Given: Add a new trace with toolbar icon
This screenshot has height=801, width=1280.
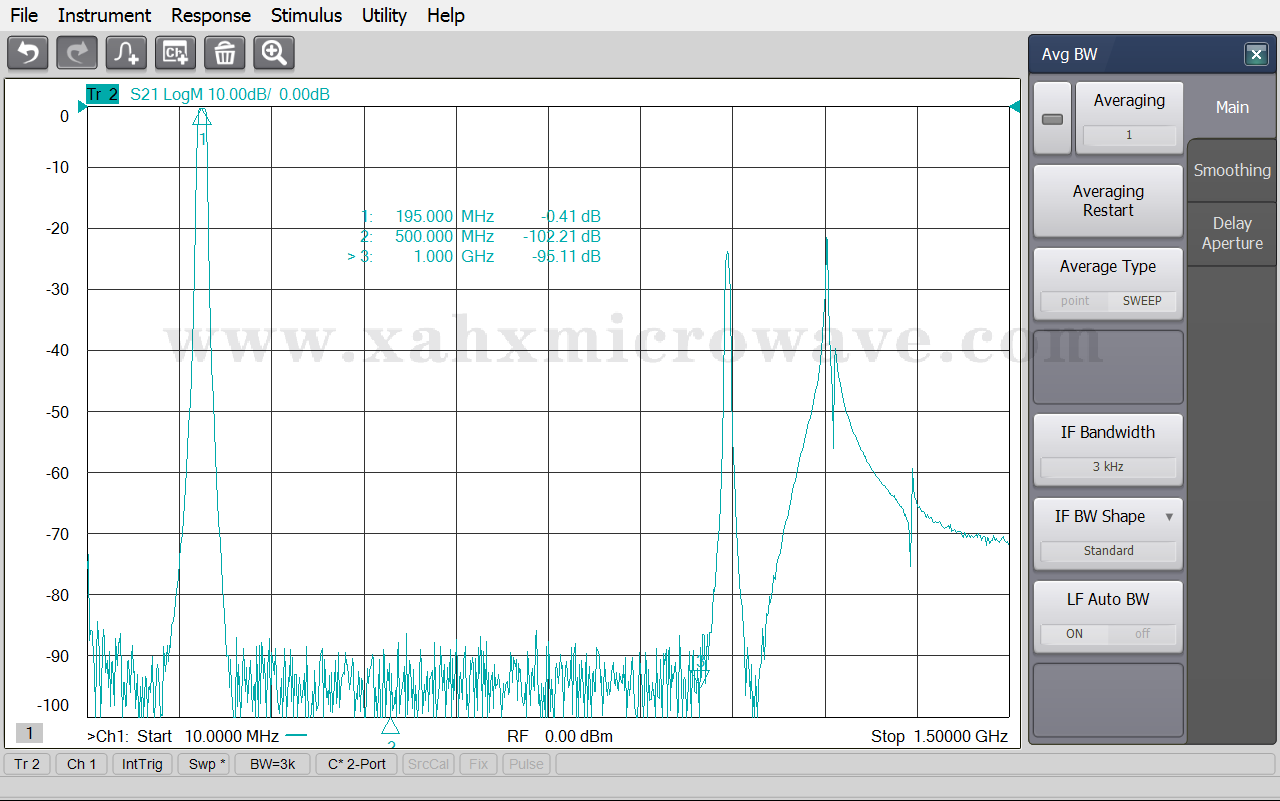Looking at the screenshot, I should pos(126,53).
